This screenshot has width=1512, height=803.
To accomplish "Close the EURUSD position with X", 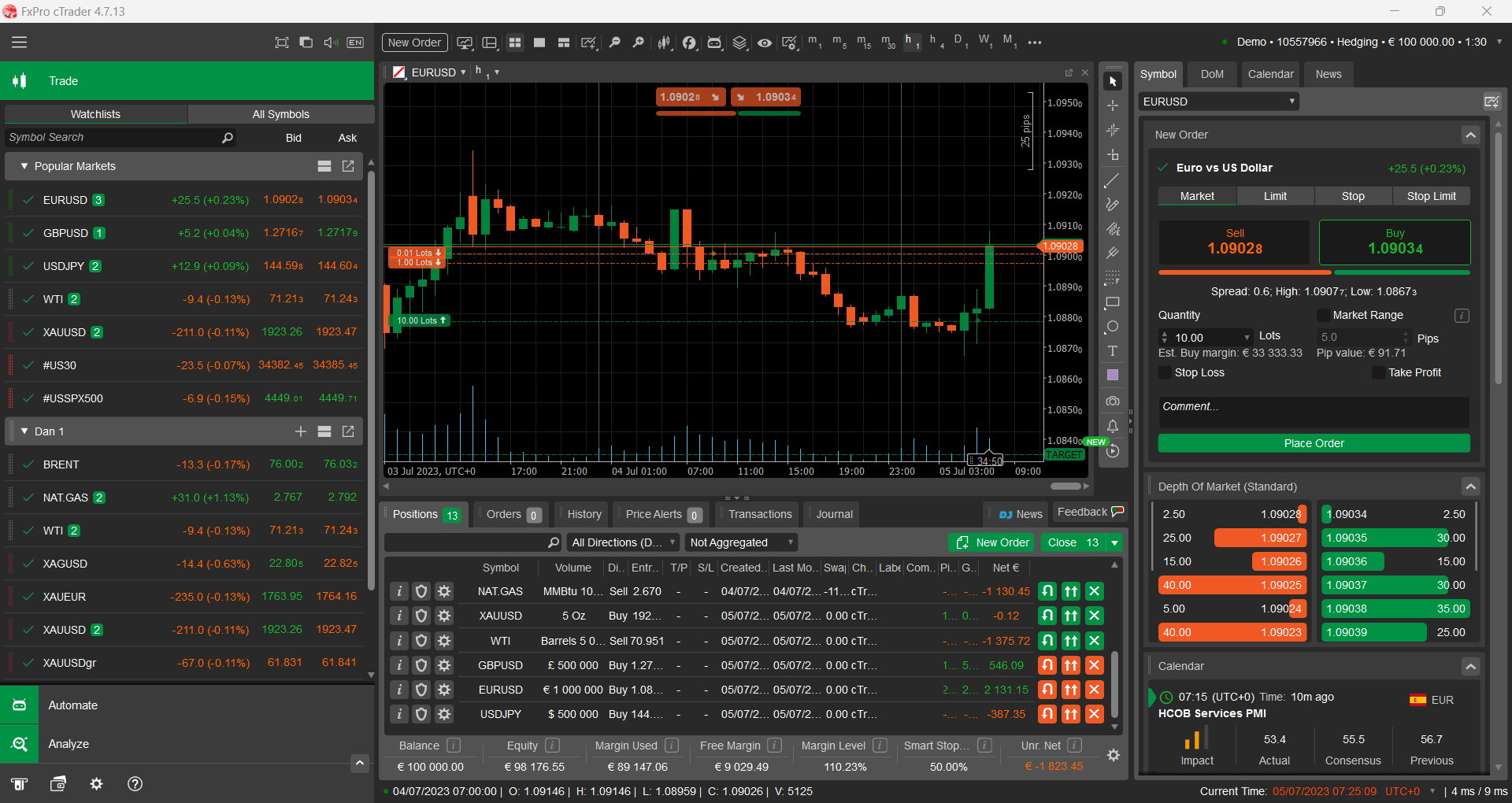I will [x=1094, y=690].
